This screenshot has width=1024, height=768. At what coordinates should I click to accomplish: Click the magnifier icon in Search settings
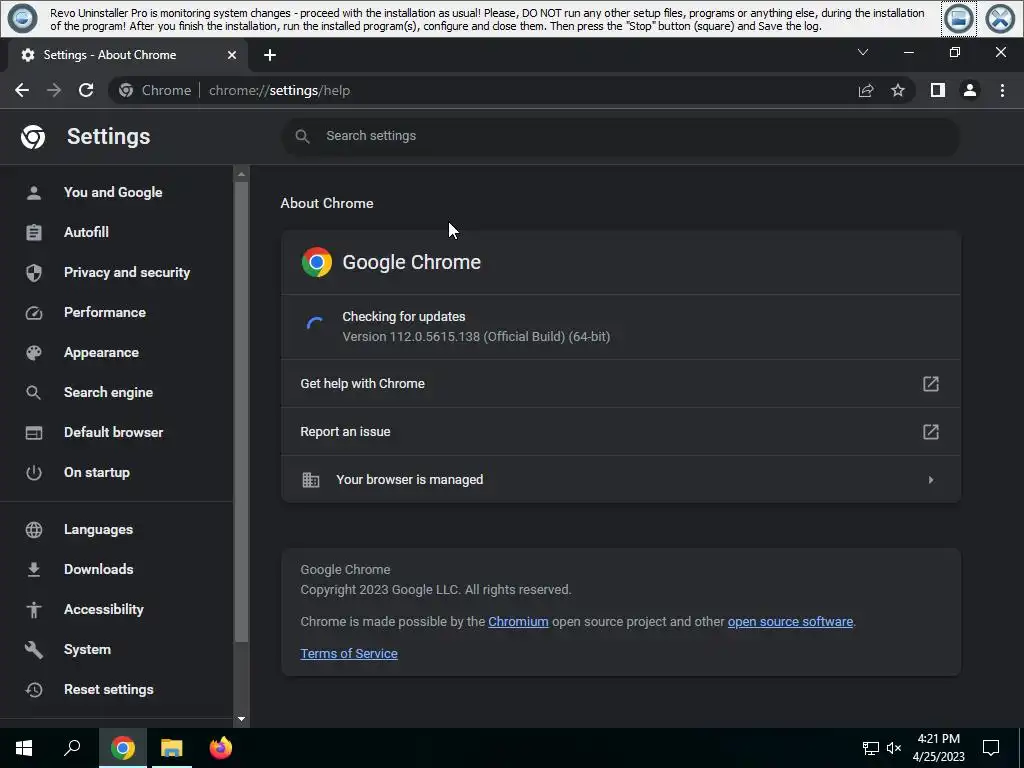point(302,136)
